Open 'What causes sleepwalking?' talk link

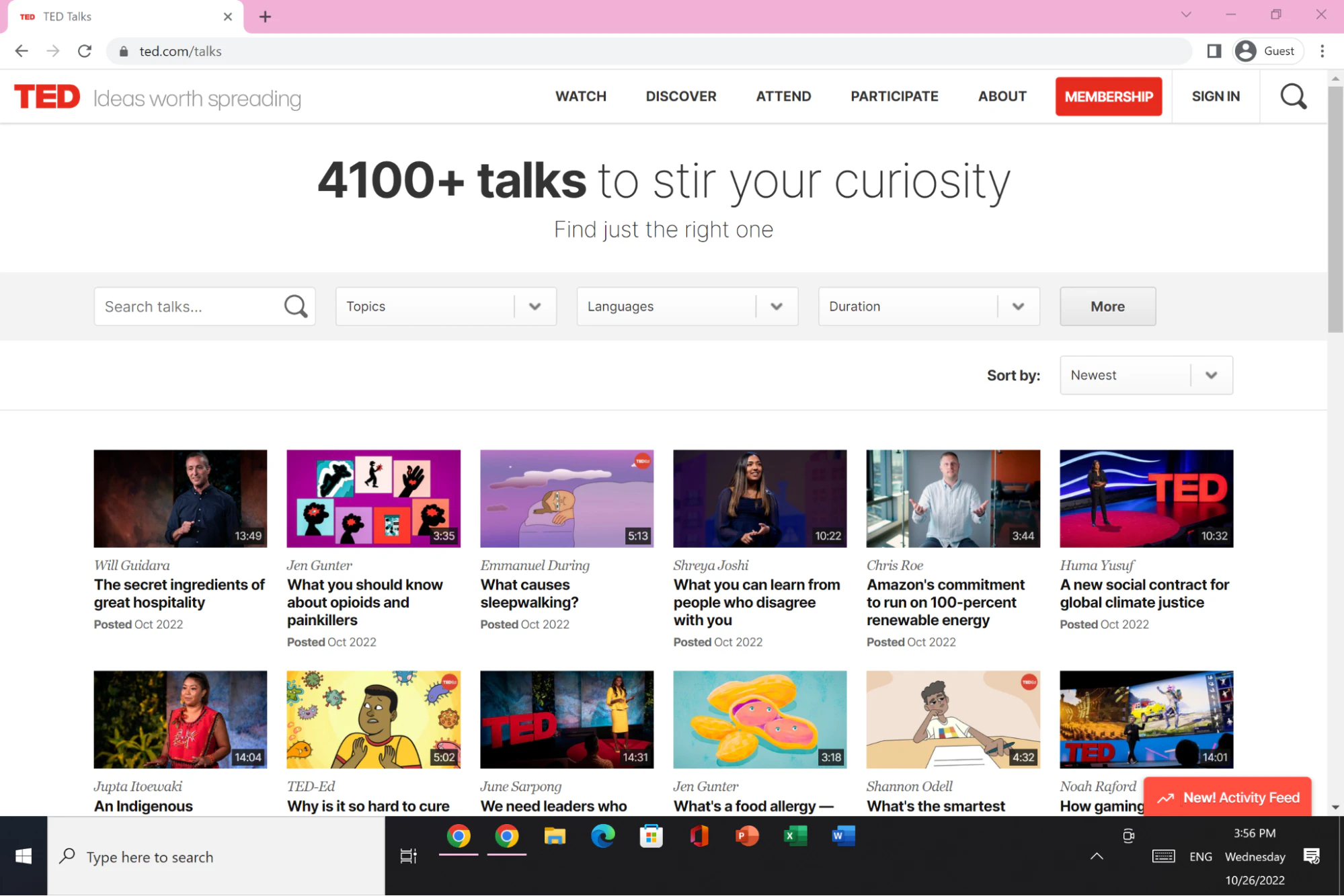529,594
